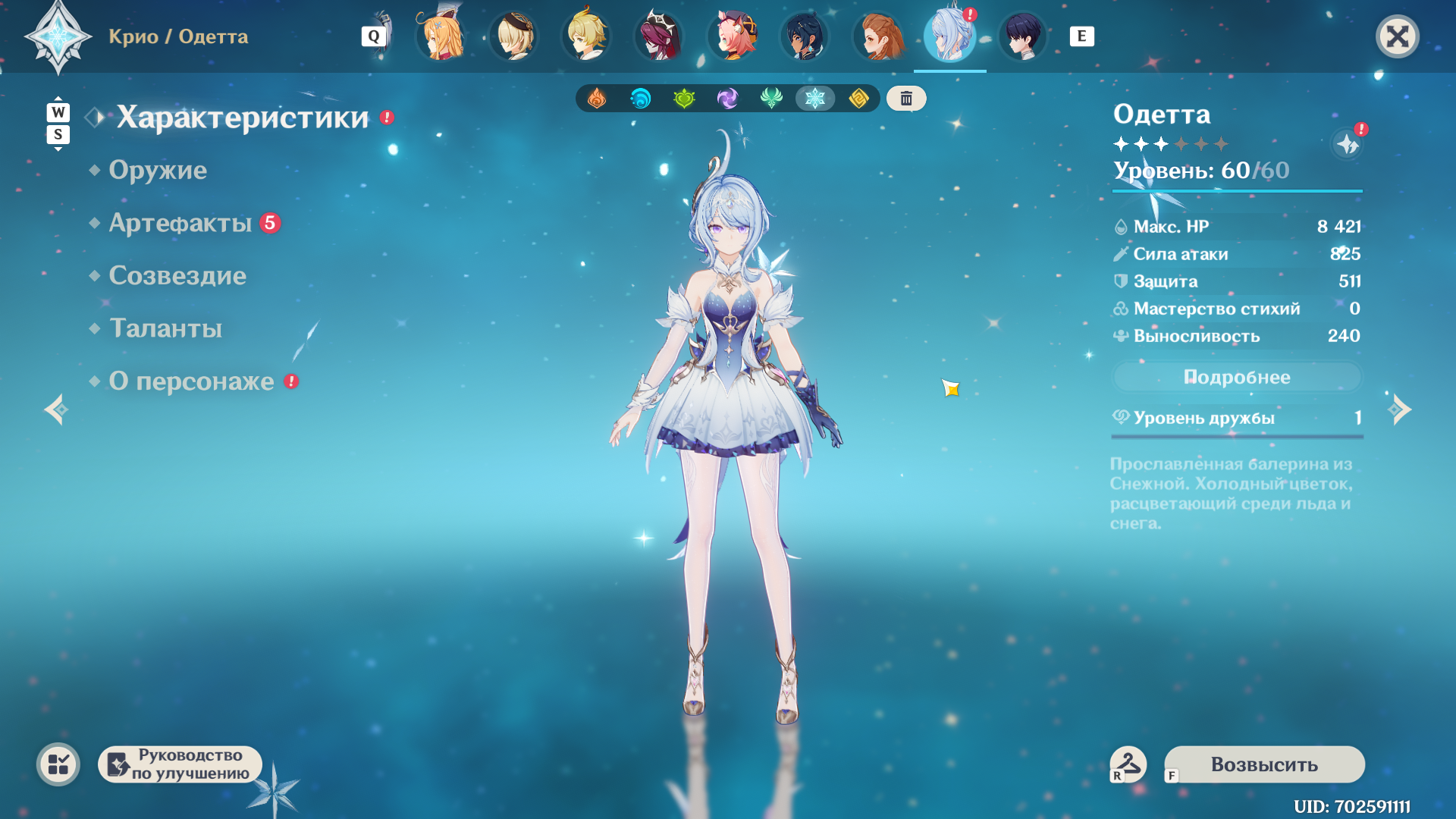Click the bottom-left checklist grid icon
Image resolution: width=1456 pixels, height=819 pixels.
pos(58,764)
